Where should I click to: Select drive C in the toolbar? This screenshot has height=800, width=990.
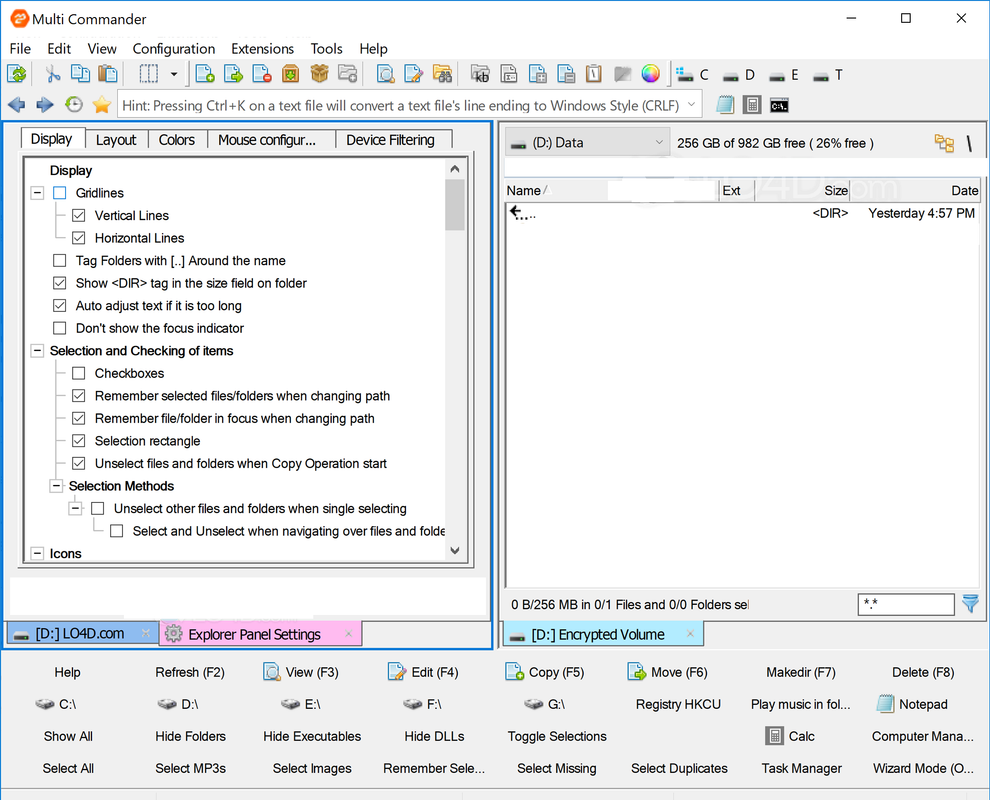click(x=693, y=75)
